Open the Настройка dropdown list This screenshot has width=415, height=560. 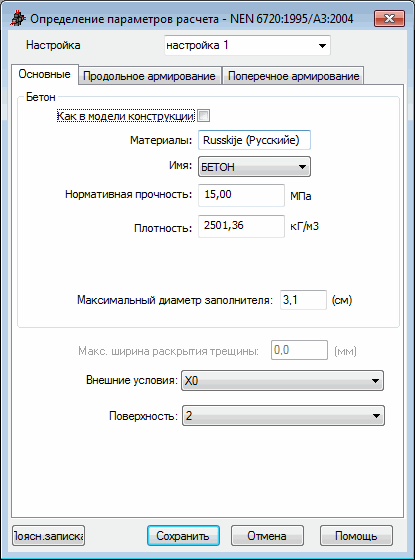tap(322, 45)
